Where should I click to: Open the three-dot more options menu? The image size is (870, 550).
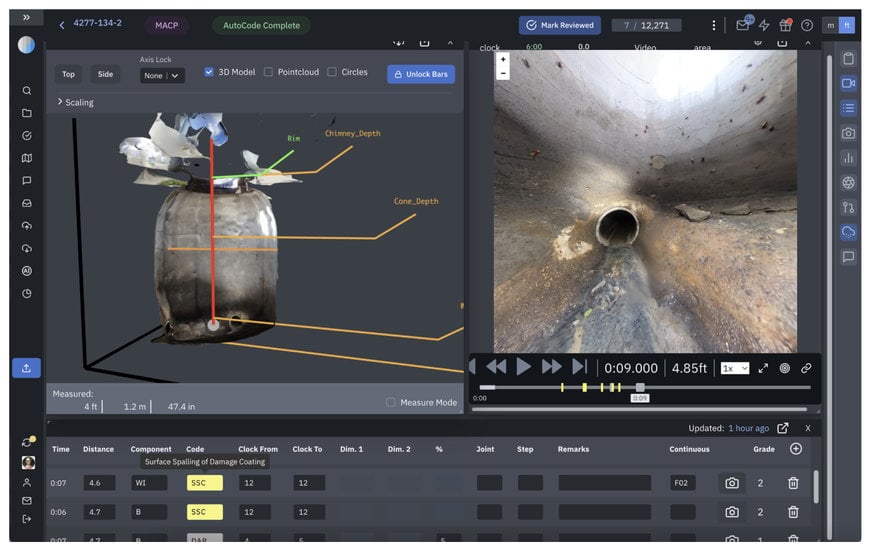point(714,26)
